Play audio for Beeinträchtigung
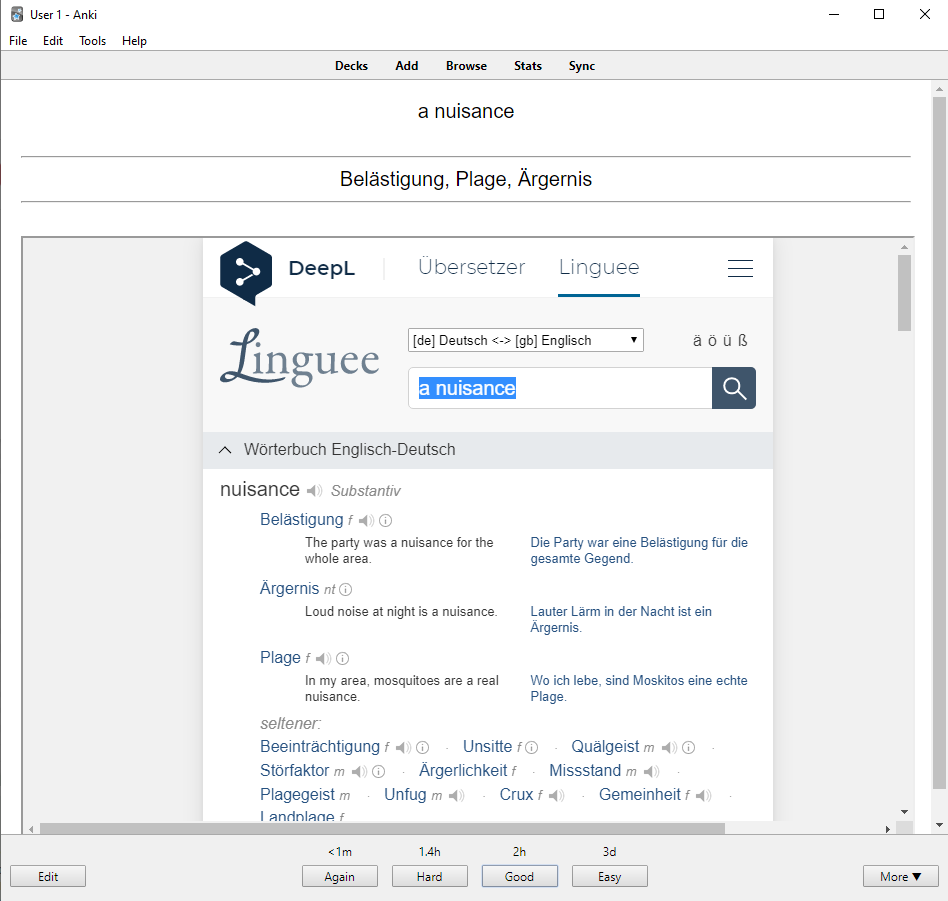The height and width of the screenshot is (901, 948). point(403,747)
